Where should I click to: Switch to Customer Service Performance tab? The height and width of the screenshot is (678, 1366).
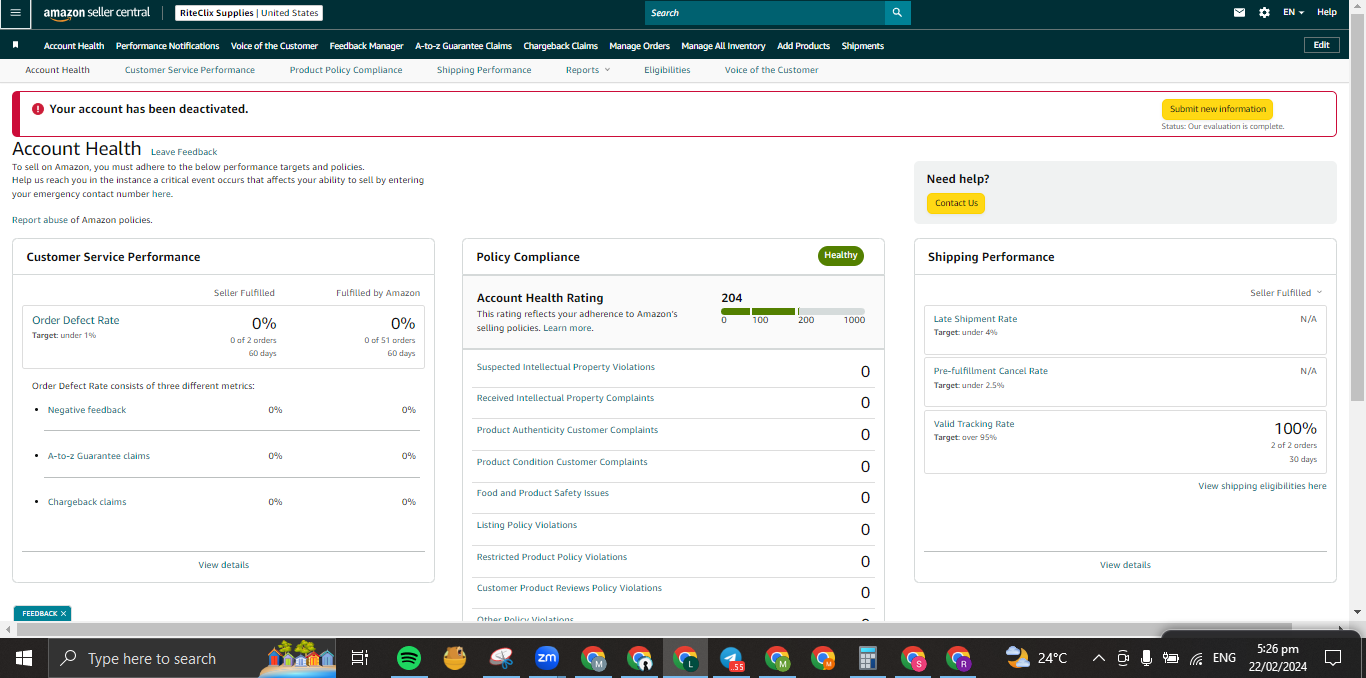click(190, 70)
